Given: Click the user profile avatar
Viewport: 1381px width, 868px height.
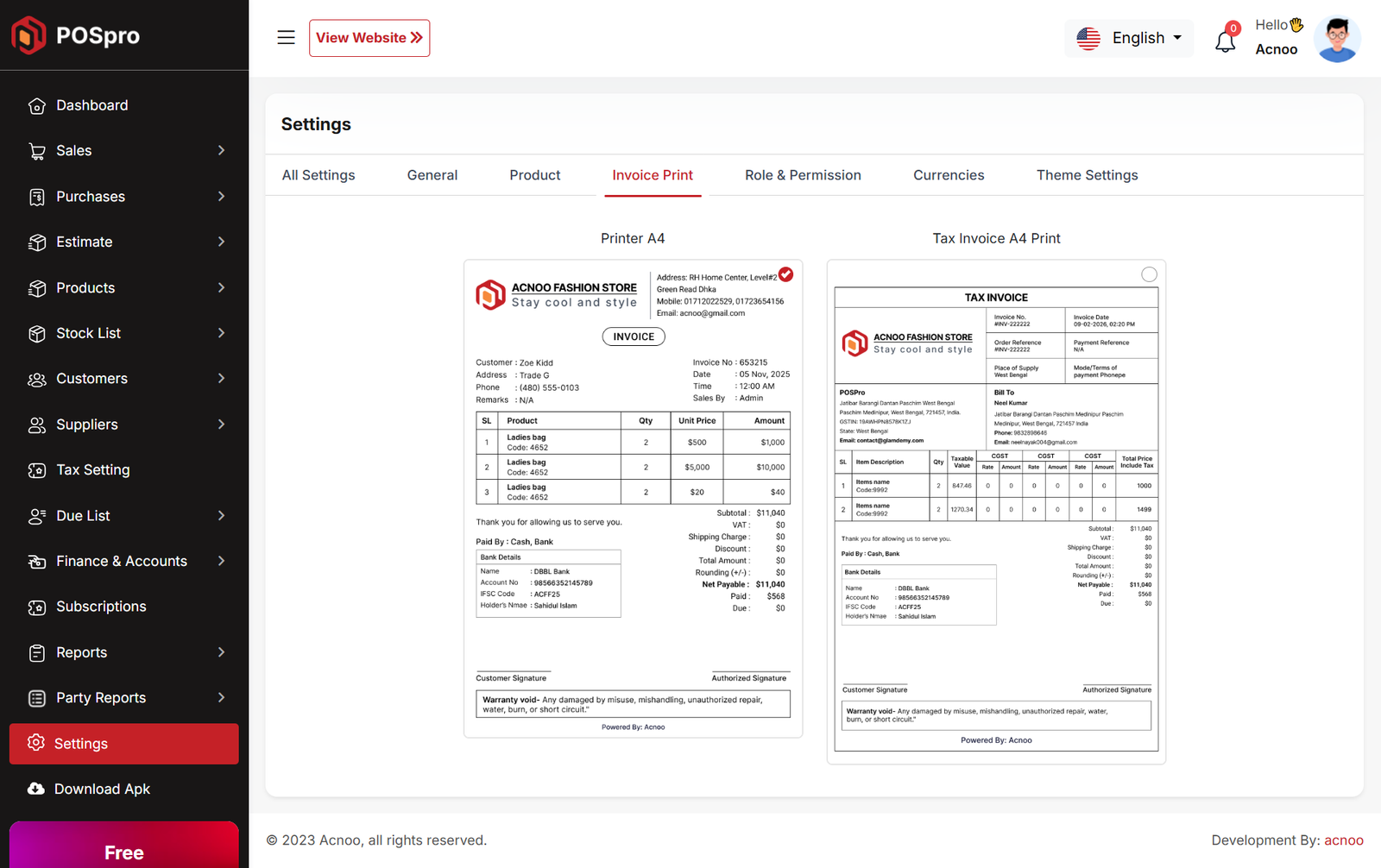Looking at the screenshot, I should 1336,39.
